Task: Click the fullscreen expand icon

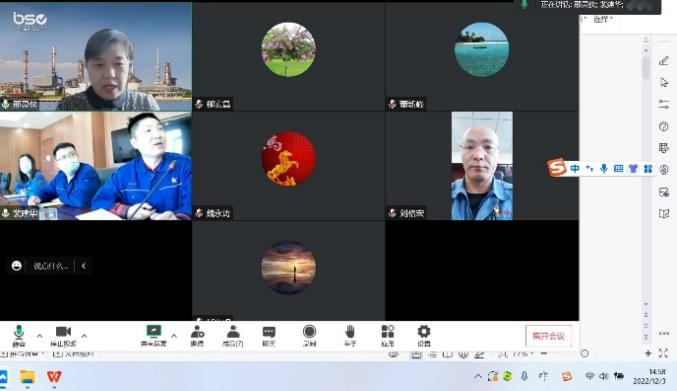Action: (664, 353)
